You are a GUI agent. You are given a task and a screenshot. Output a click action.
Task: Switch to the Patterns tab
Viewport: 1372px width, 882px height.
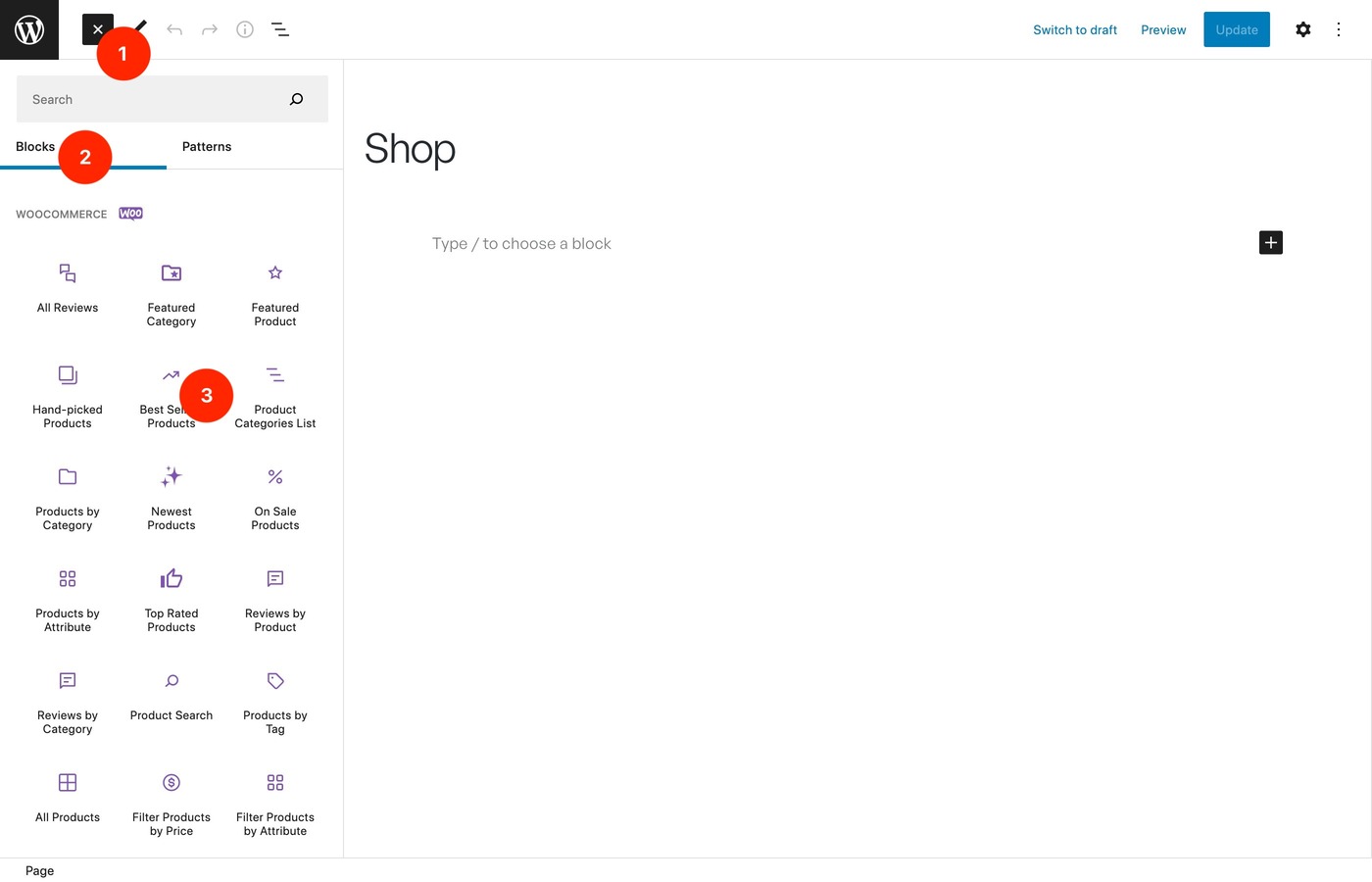[x=206, y=146]
